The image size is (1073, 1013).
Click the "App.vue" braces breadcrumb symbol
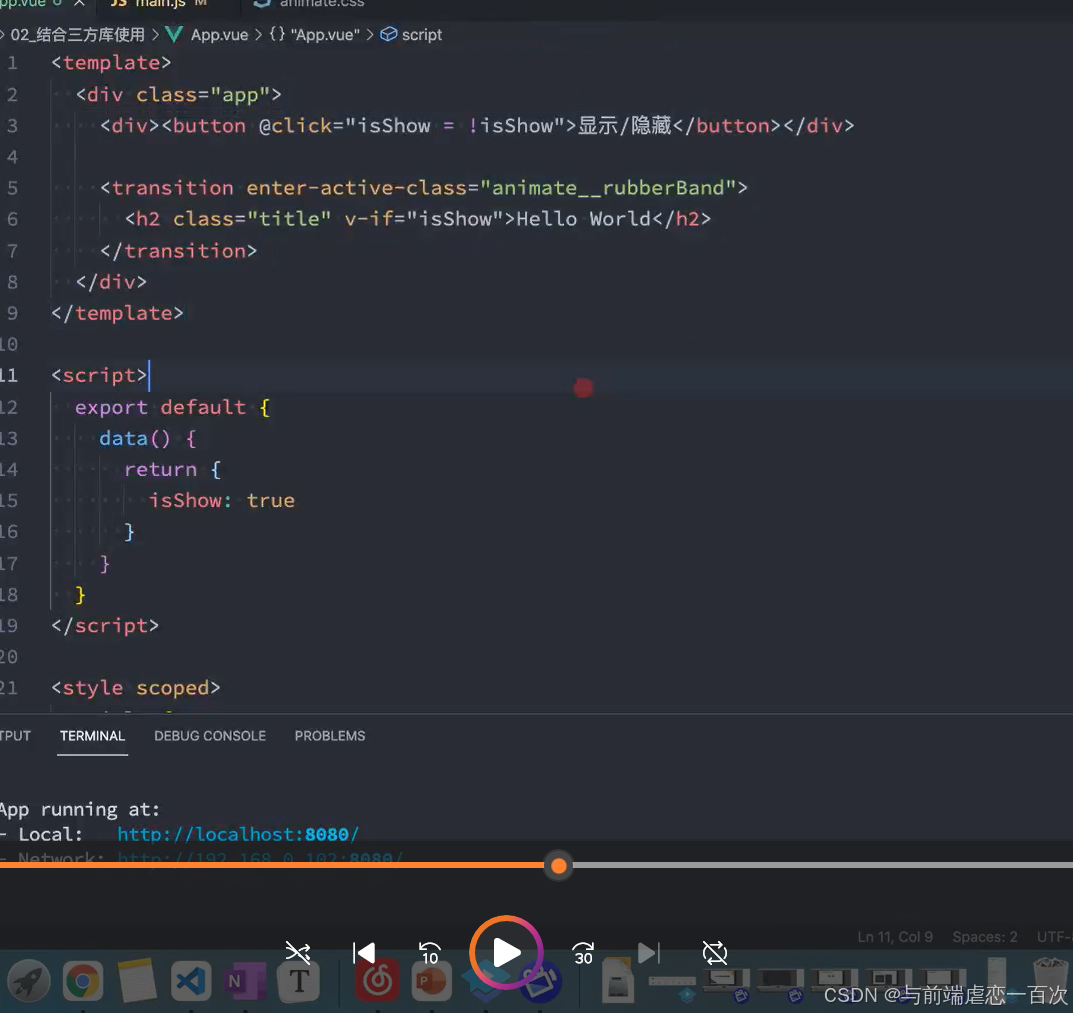tap(315, 34)
